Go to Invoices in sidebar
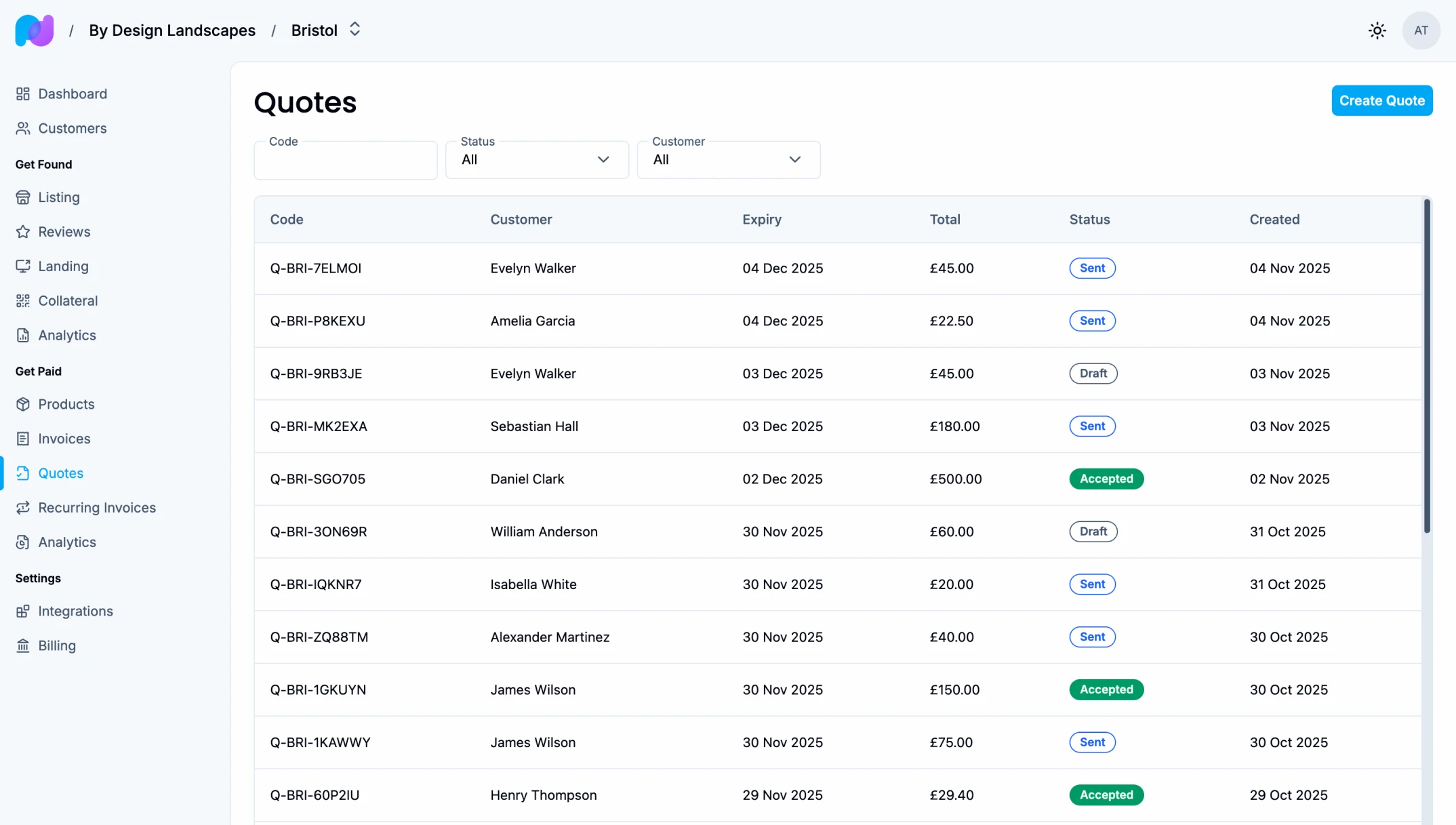Screen dimensions: 1456x825 pyautogui.click(x=64, y=439)
